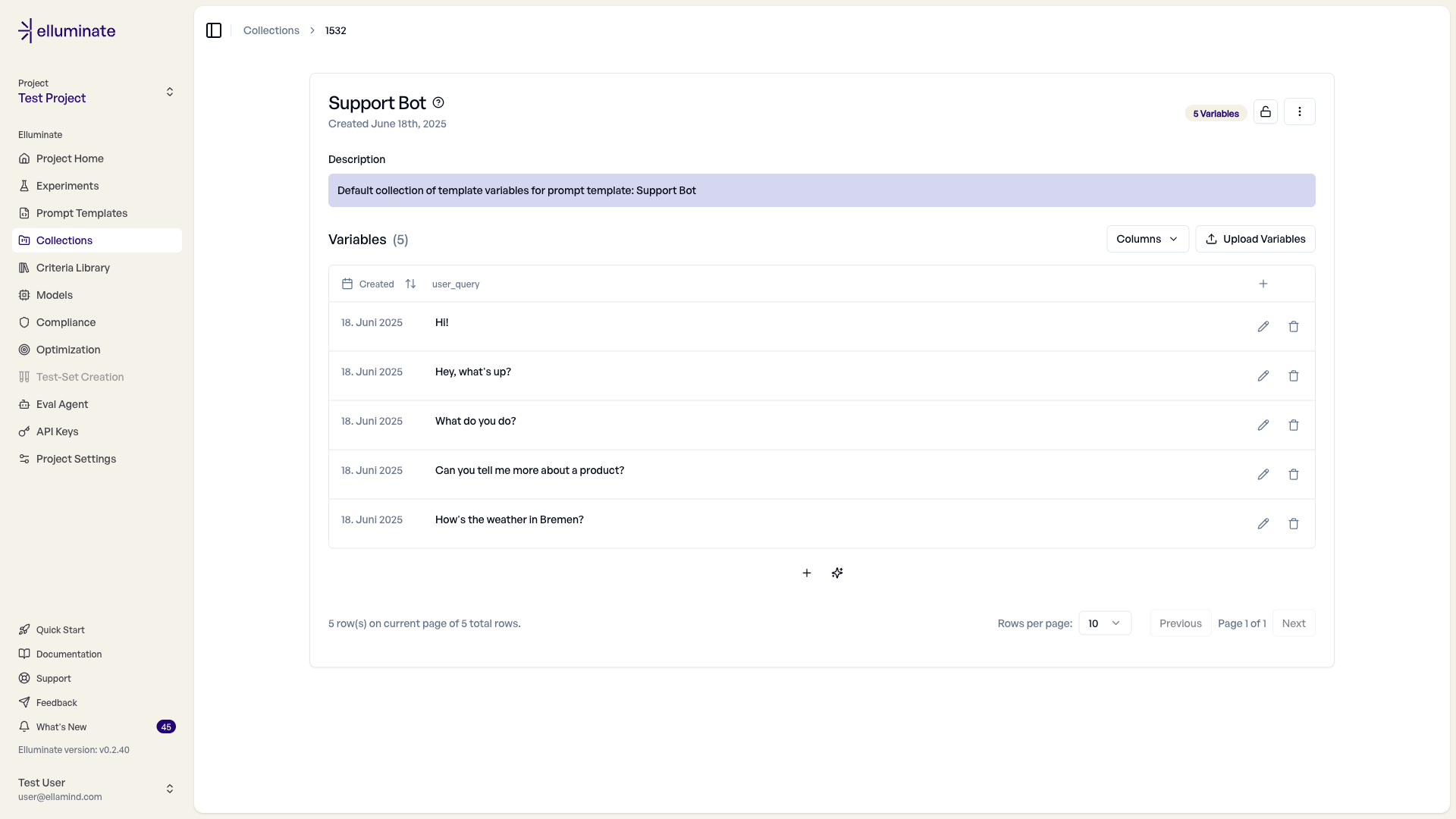
Task: Click the Upload Variables button
Action: point(1255,239)
